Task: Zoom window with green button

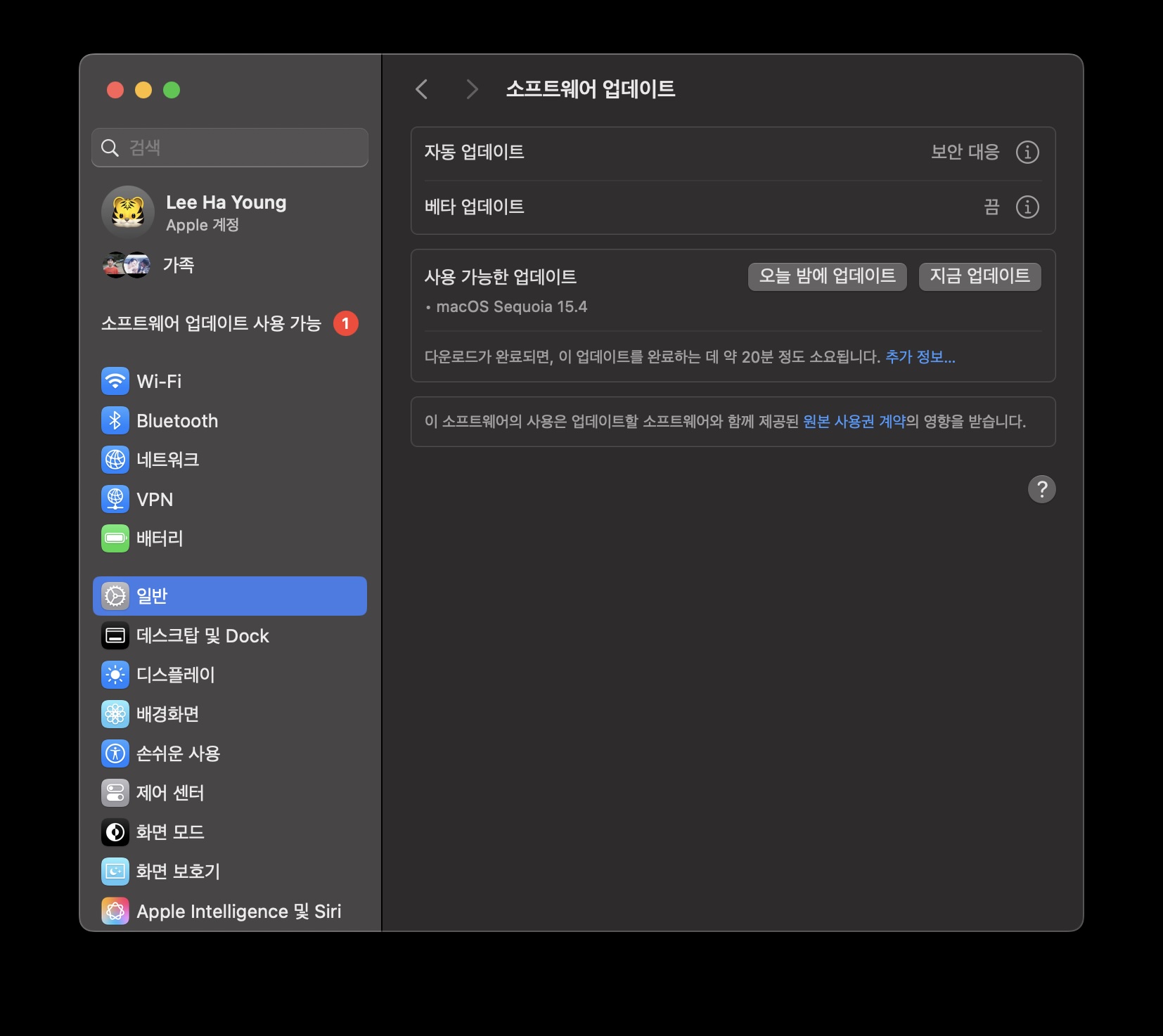Action: (x=172, y=90)
